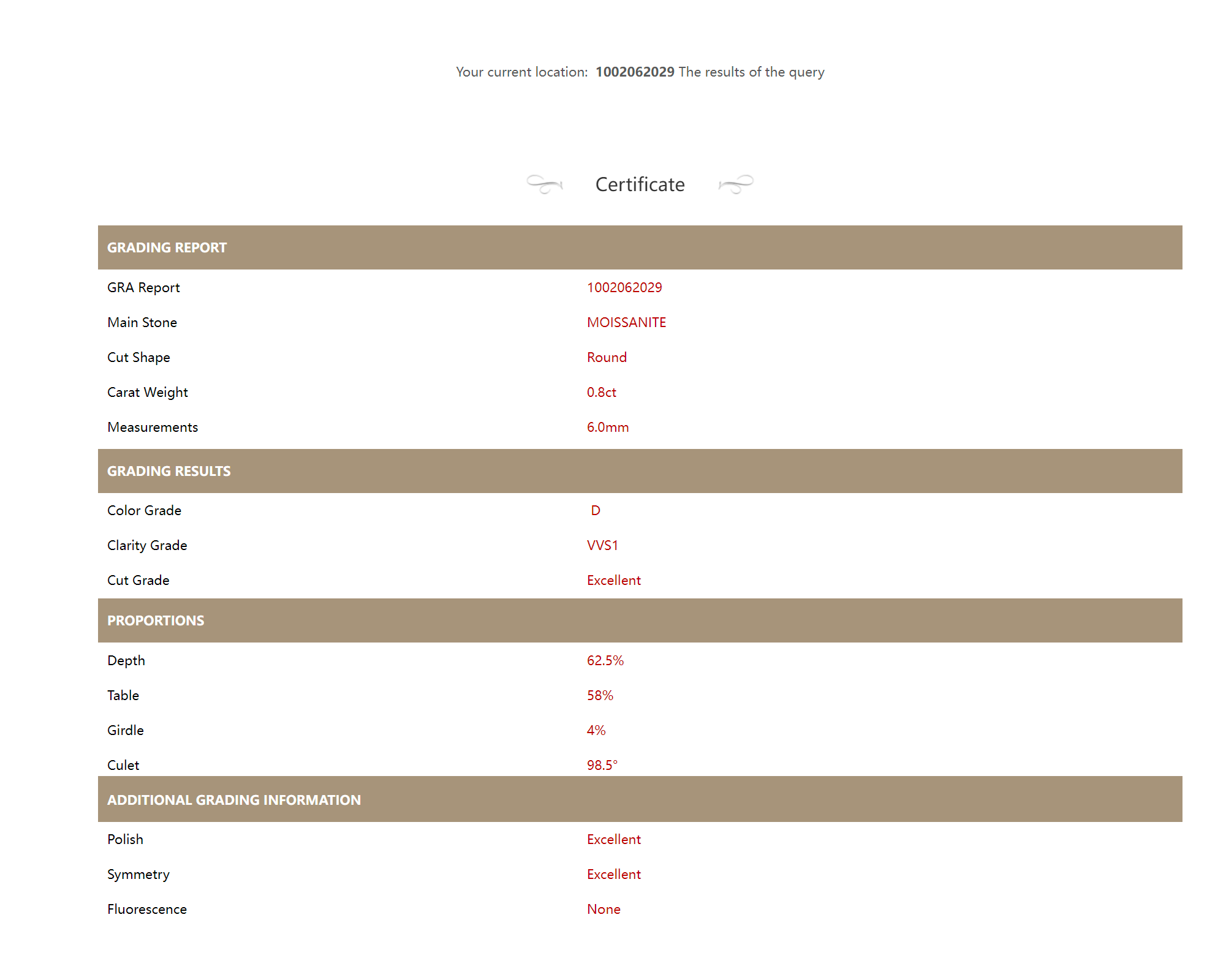Click the VVS1 clarity grade value
Screen dimensions: 1226x980
(602, 545)
